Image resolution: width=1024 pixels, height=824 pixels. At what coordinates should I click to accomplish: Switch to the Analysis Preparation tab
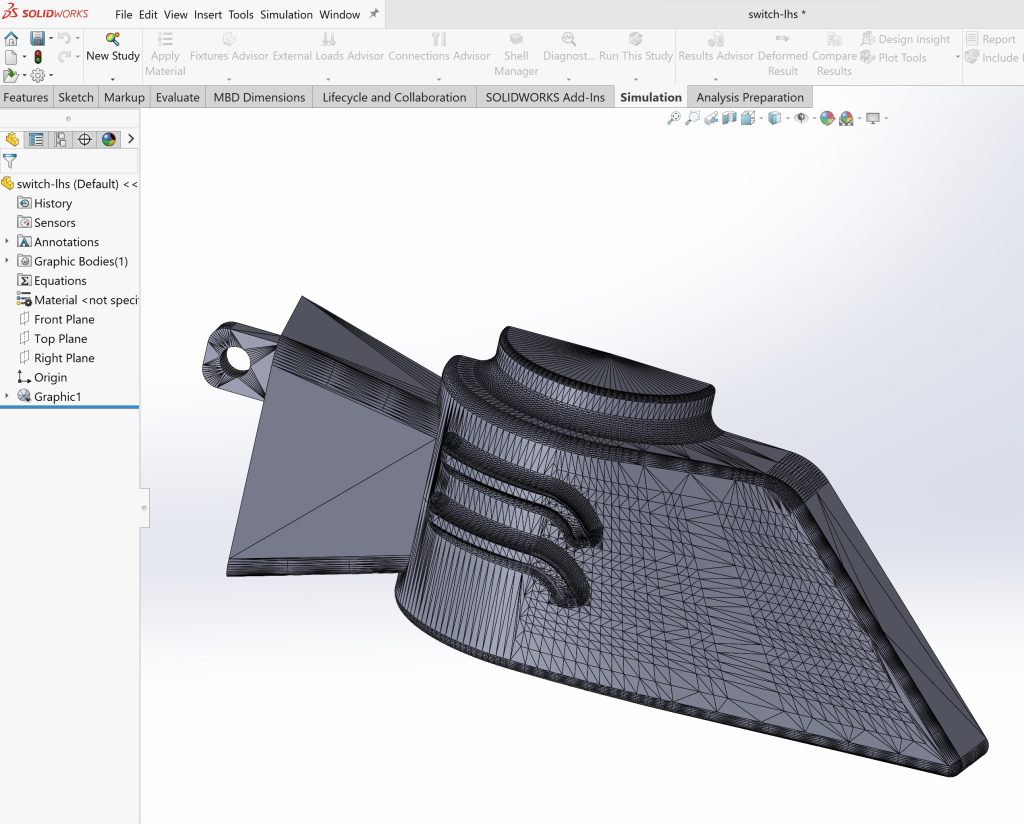pyautogui.click(x=750, y=97)
